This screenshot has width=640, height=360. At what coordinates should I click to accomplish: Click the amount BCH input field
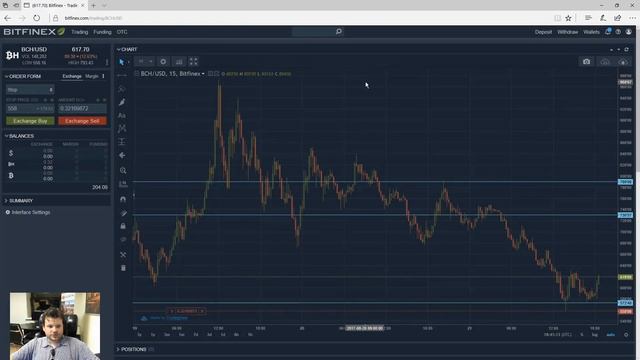(x=82, y=109)
